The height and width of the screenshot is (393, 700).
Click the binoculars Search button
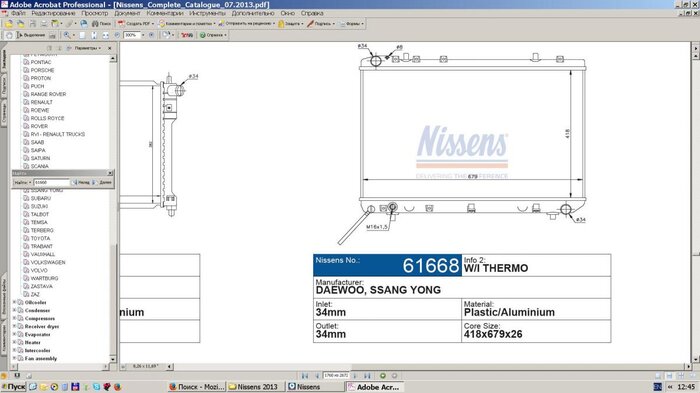(x=101, y=24)
